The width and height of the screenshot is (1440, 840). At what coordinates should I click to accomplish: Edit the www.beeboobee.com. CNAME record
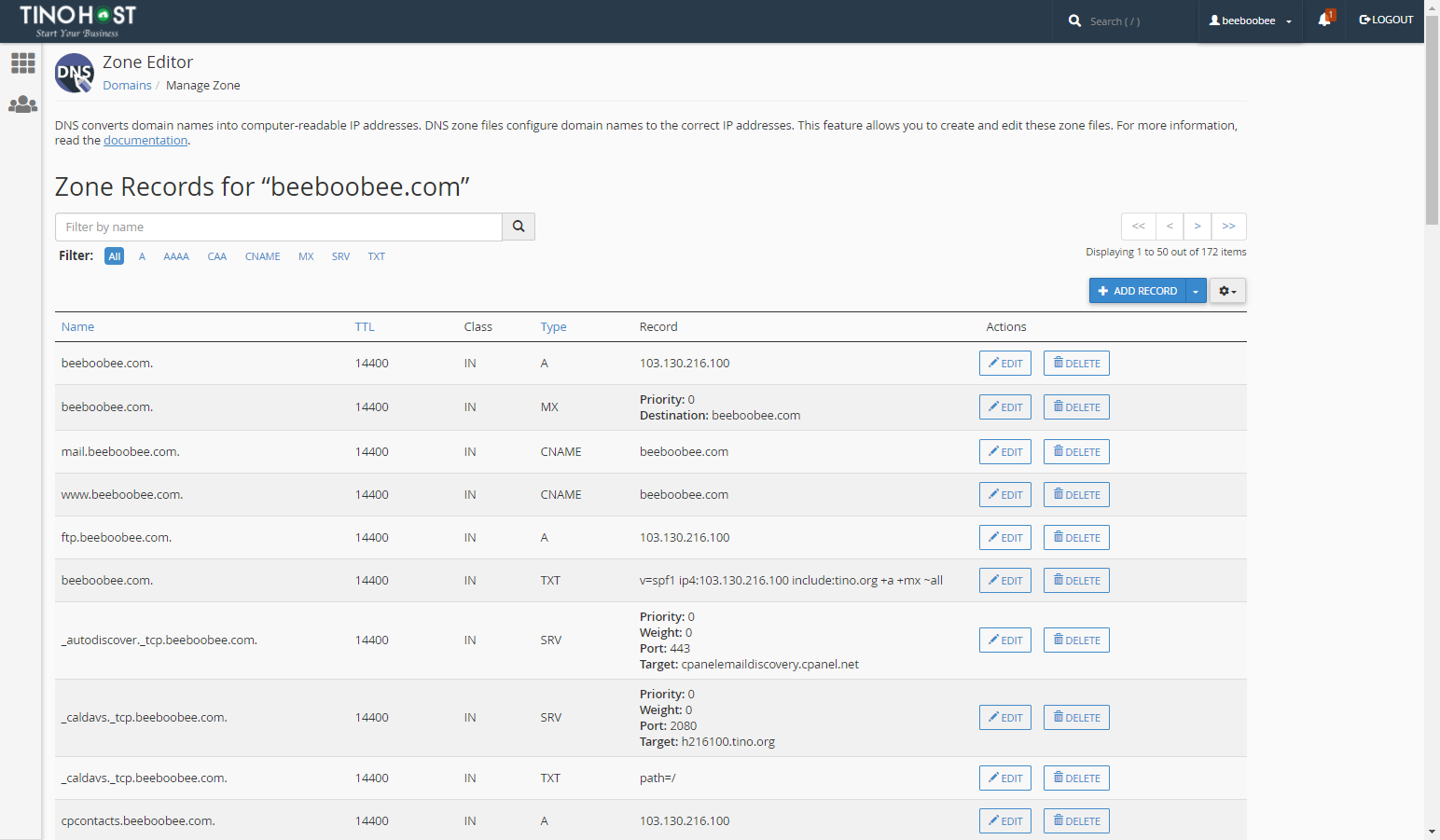(x=1005, y=495)
